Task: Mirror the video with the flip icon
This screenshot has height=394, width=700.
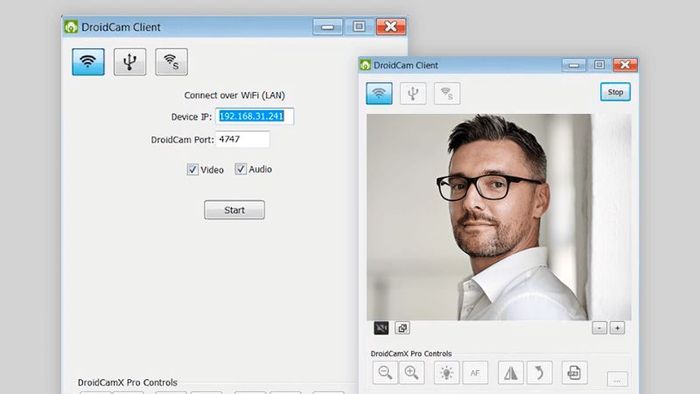Action: tap(511, 373)
